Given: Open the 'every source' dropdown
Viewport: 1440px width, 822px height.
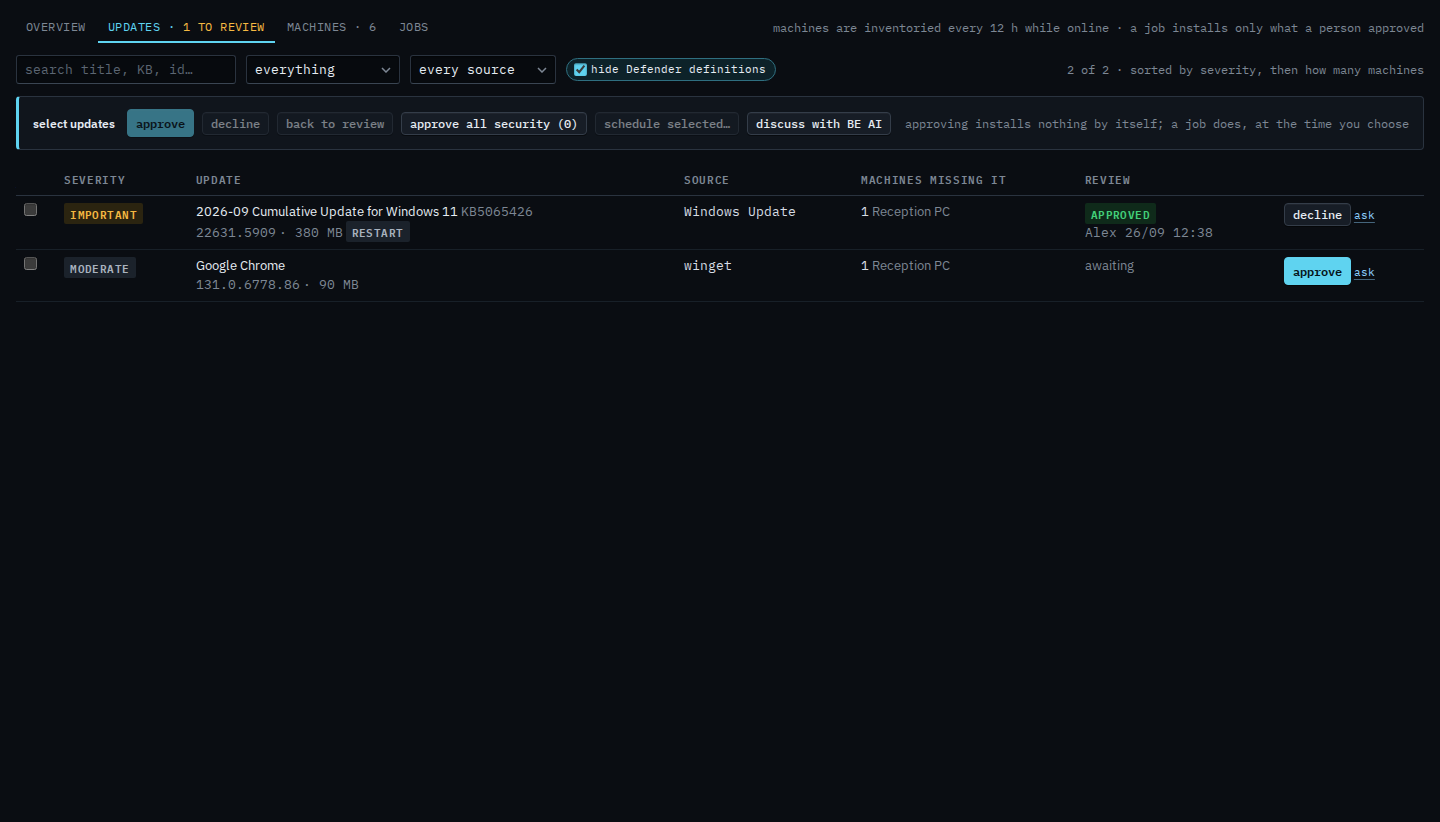Looking at the screenshot, I should pos(483,69).
